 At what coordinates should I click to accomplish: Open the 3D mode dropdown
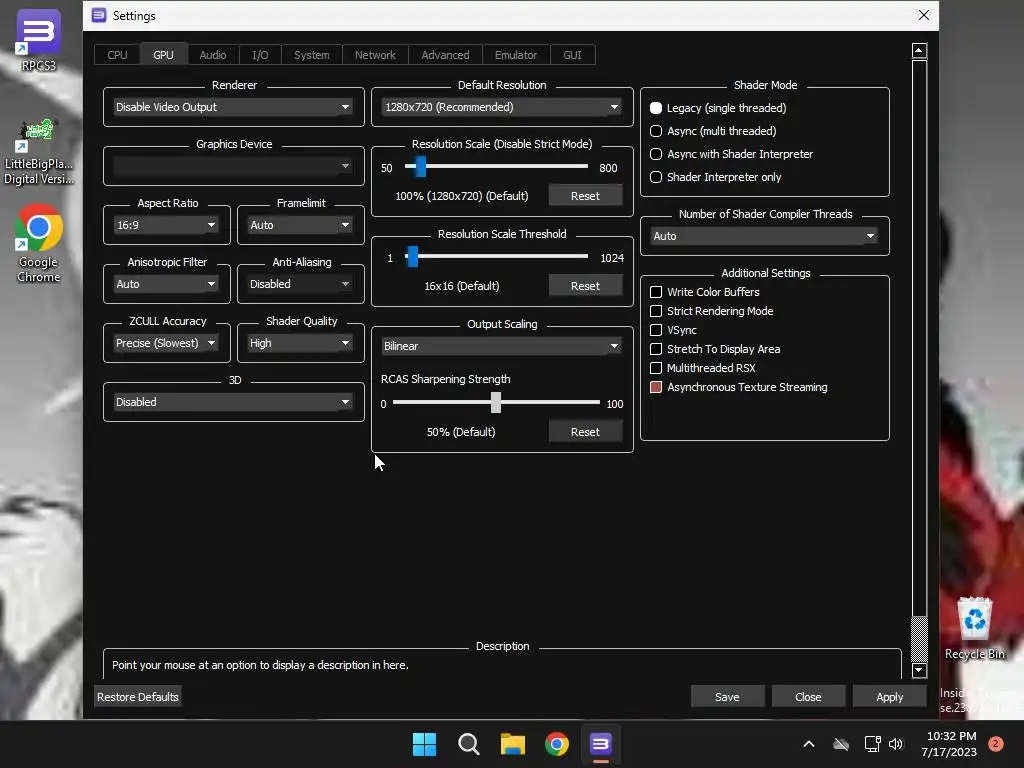click(233, 402)
